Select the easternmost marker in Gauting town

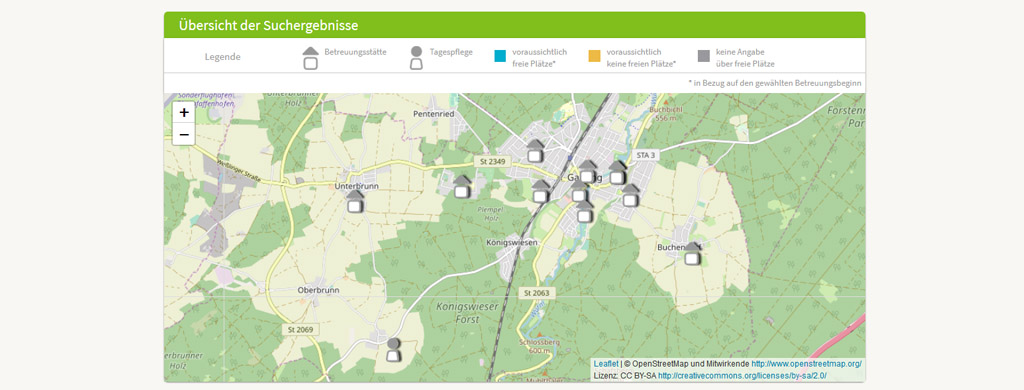click(x=630, y=195)
